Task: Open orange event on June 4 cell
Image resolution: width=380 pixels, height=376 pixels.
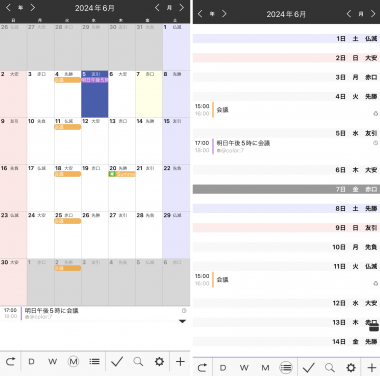Action: pos(68,80)
